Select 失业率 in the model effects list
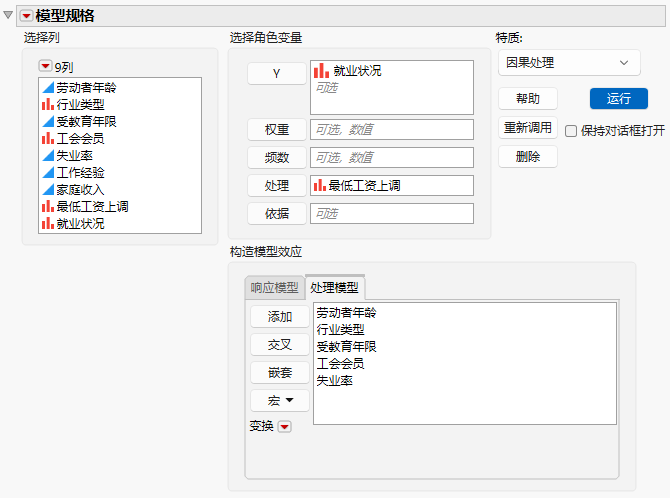Screen dimensions: 670x498 click(x=334, y=381)
